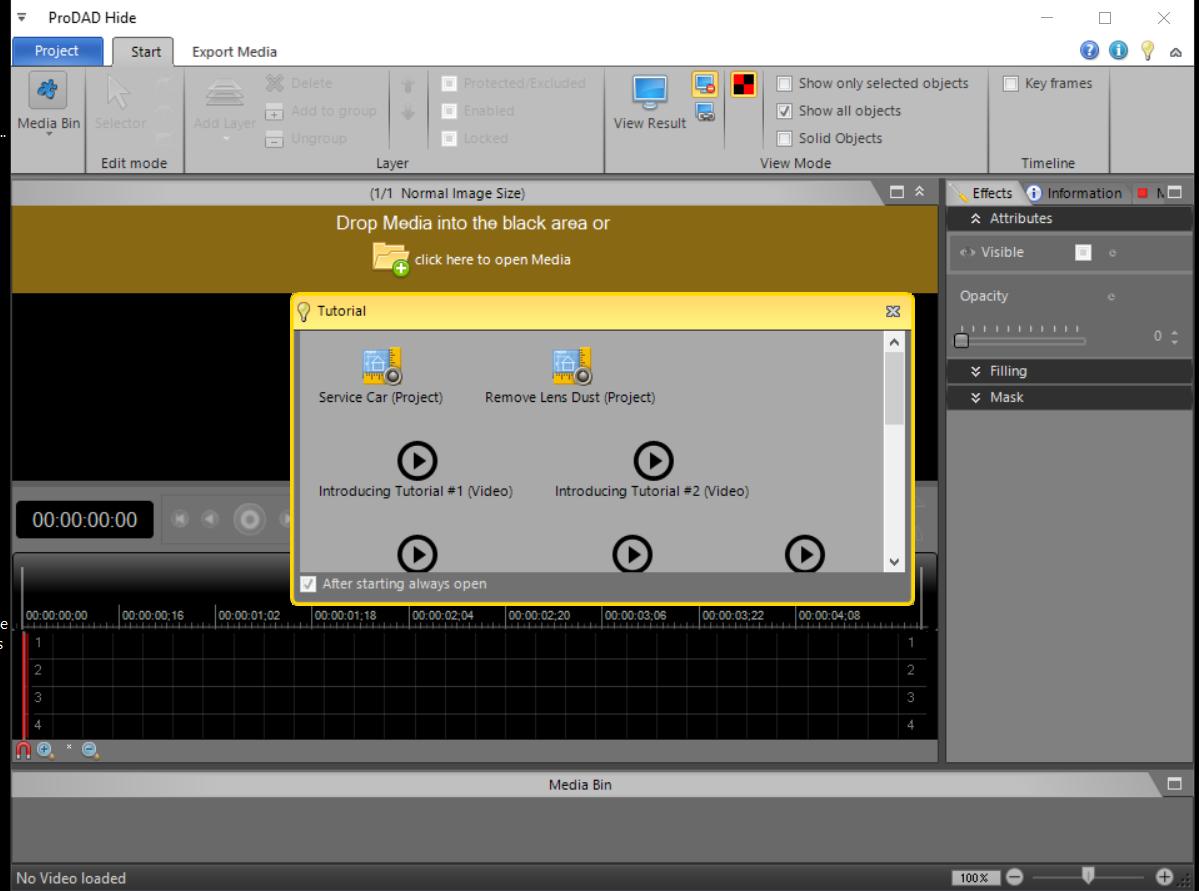1199x891 pixels.
Task: Maximize the Effects panel
Action: [x=1175, y=193]
